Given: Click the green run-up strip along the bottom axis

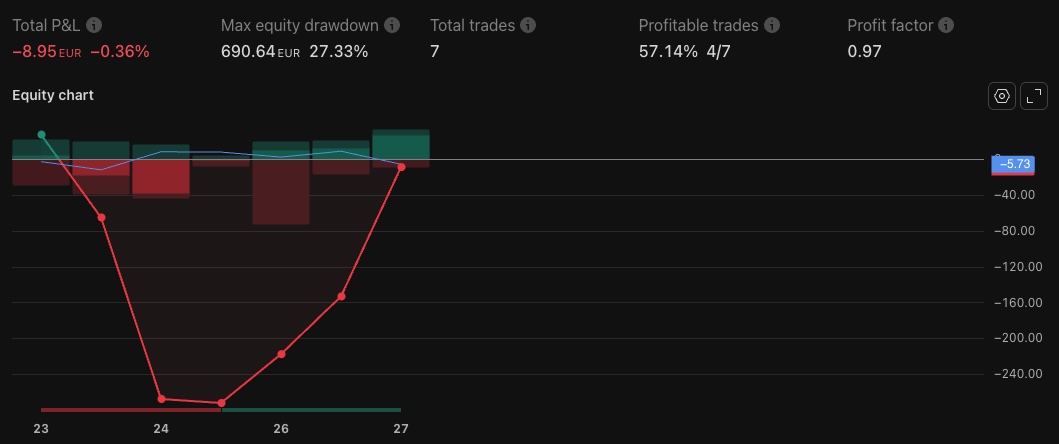Looking at the screenshot, I should (310, 410).
